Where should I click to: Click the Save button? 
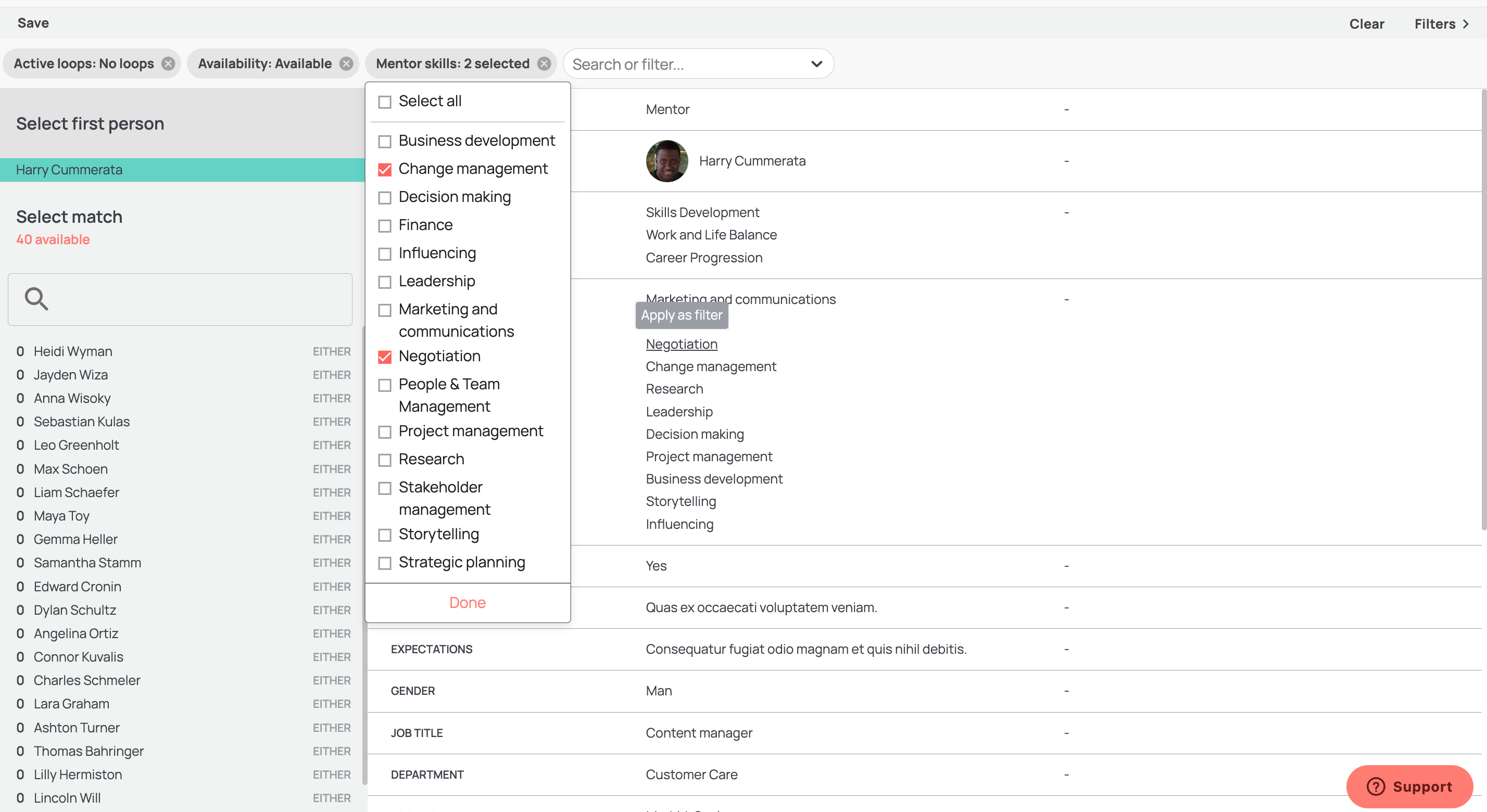pos(33,23)
